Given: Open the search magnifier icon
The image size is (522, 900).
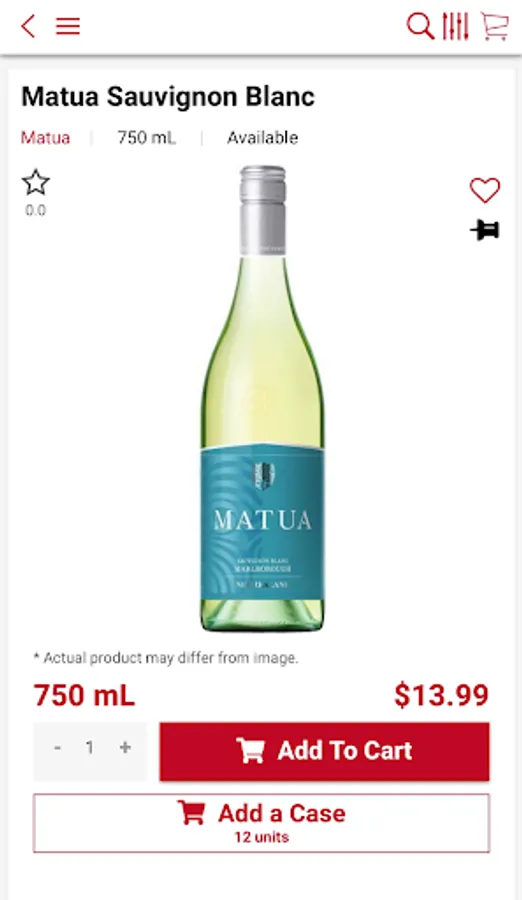Looking at the screenshot, I should point(420,26).
